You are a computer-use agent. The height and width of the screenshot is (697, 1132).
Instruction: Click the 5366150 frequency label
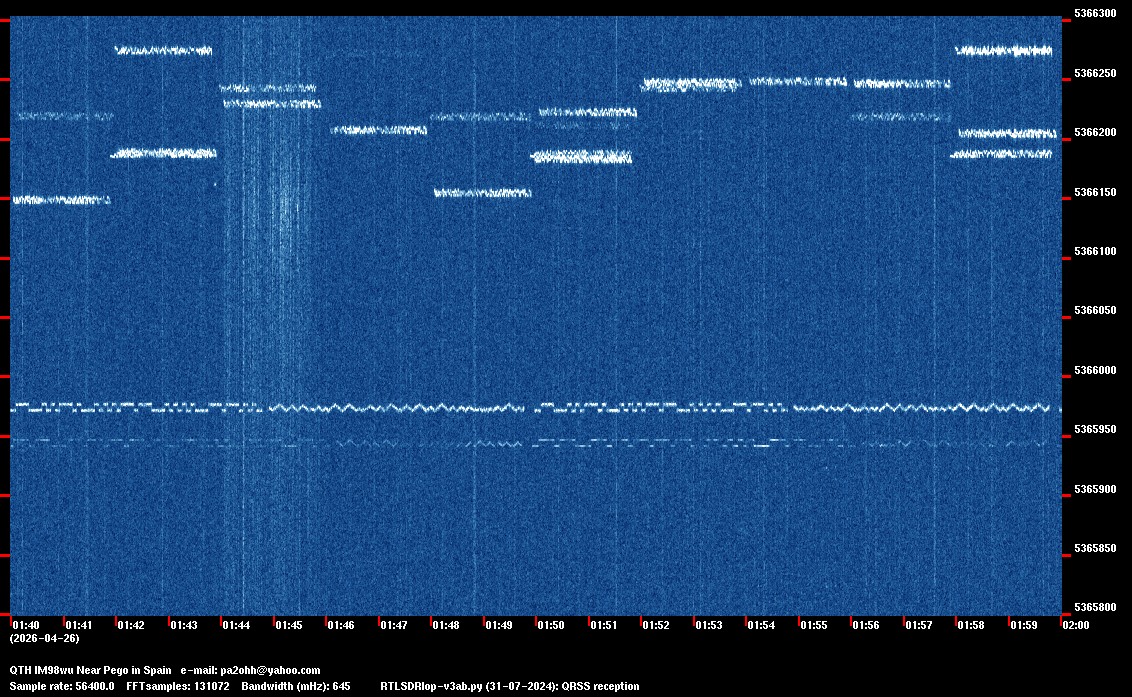(x=1095, y=192)
